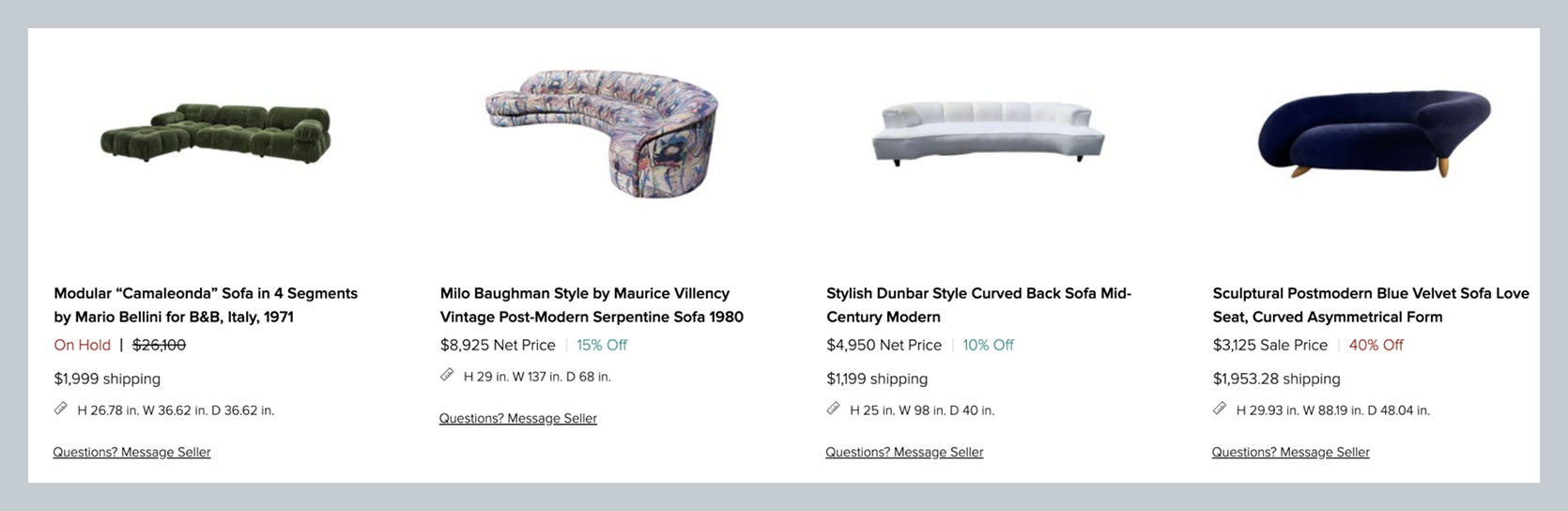Message seller about the Camaleonda sofa
The width and height of the screenshot is (1568, 511).
click(x=131, y=452)
